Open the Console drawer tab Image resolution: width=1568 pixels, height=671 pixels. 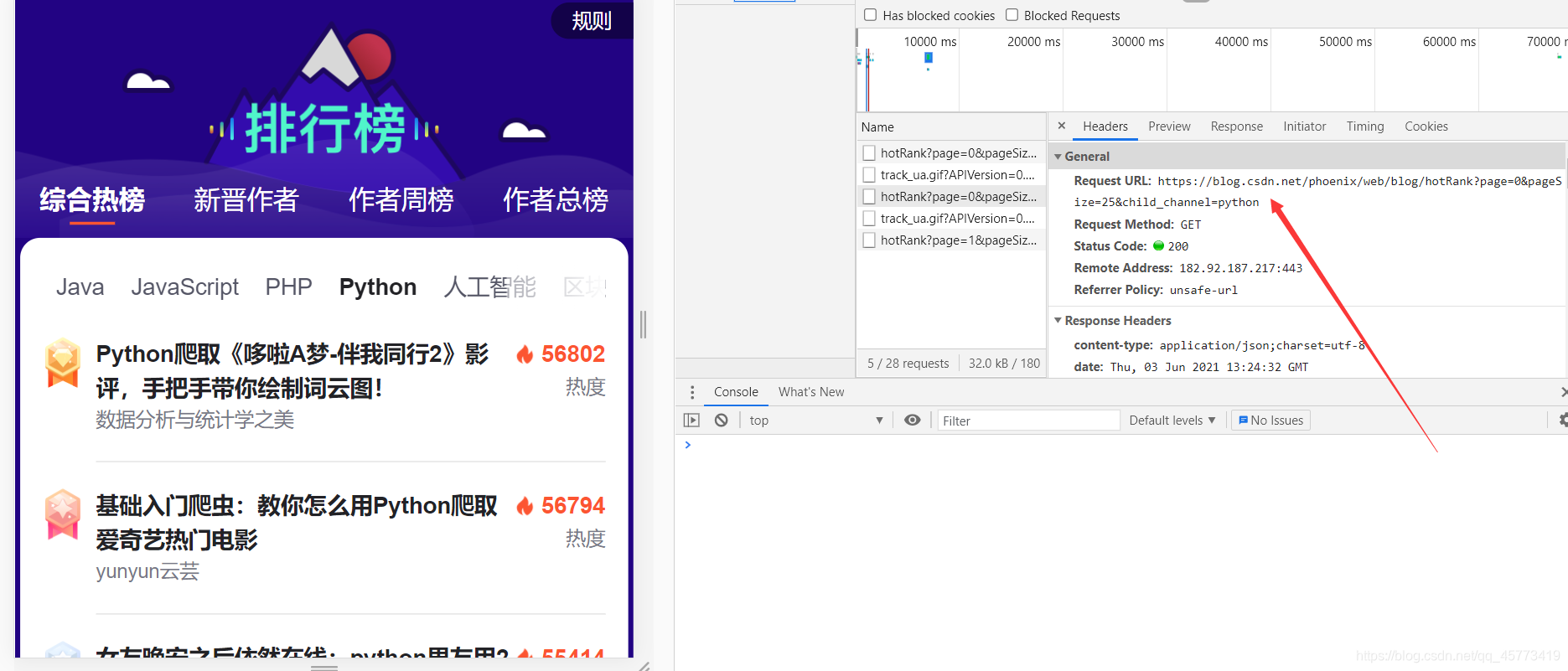(736, 392)
